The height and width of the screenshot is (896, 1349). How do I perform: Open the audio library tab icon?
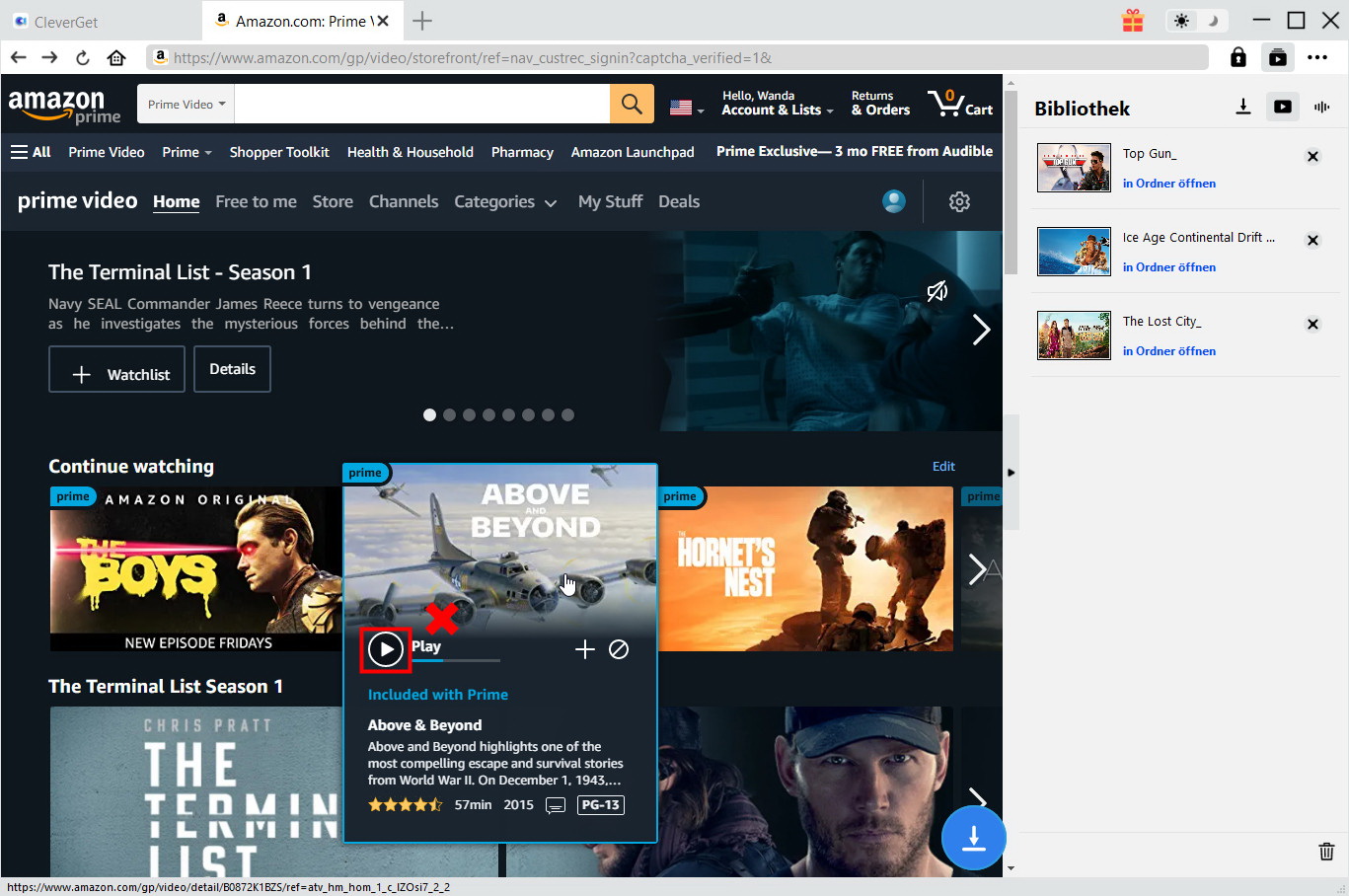point(1321,107)
